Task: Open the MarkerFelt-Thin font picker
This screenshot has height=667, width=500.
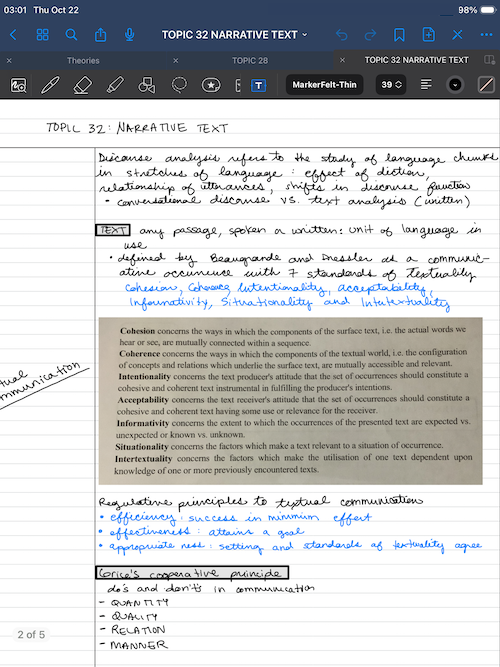Action: click(x=324, y=85)
